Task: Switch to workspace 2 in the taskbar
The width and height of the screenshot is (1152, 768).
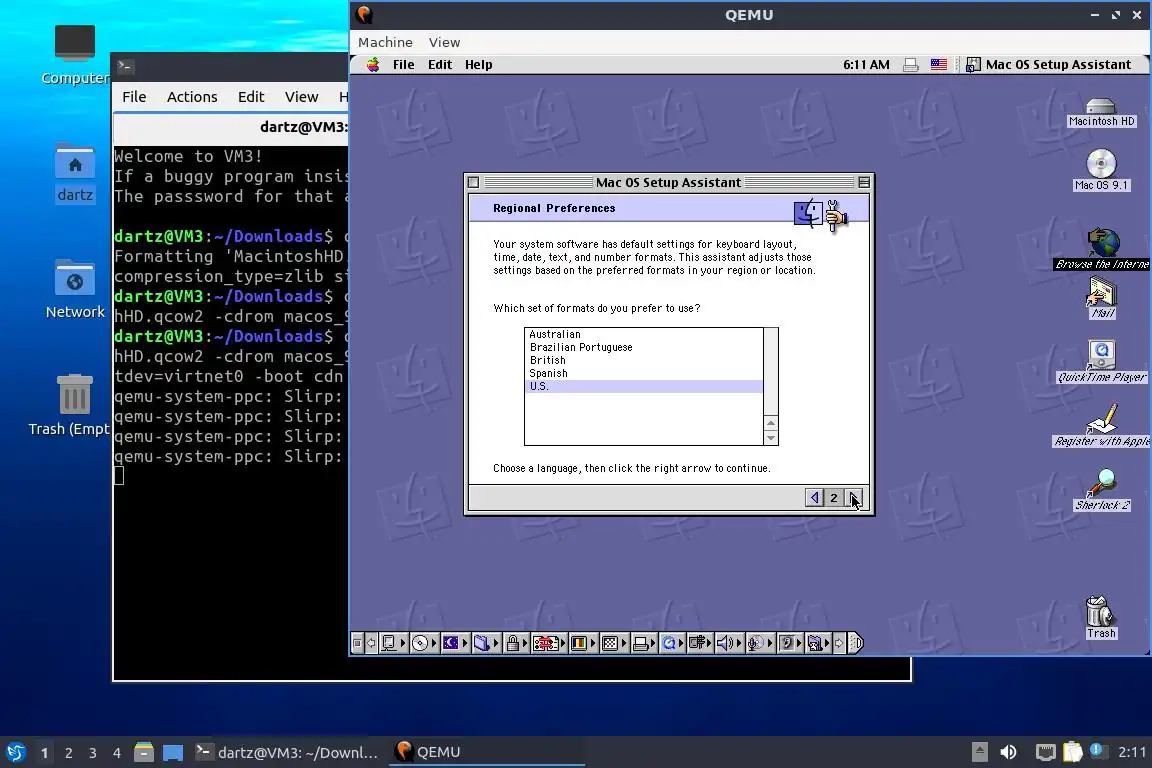Action: (68, 753)
